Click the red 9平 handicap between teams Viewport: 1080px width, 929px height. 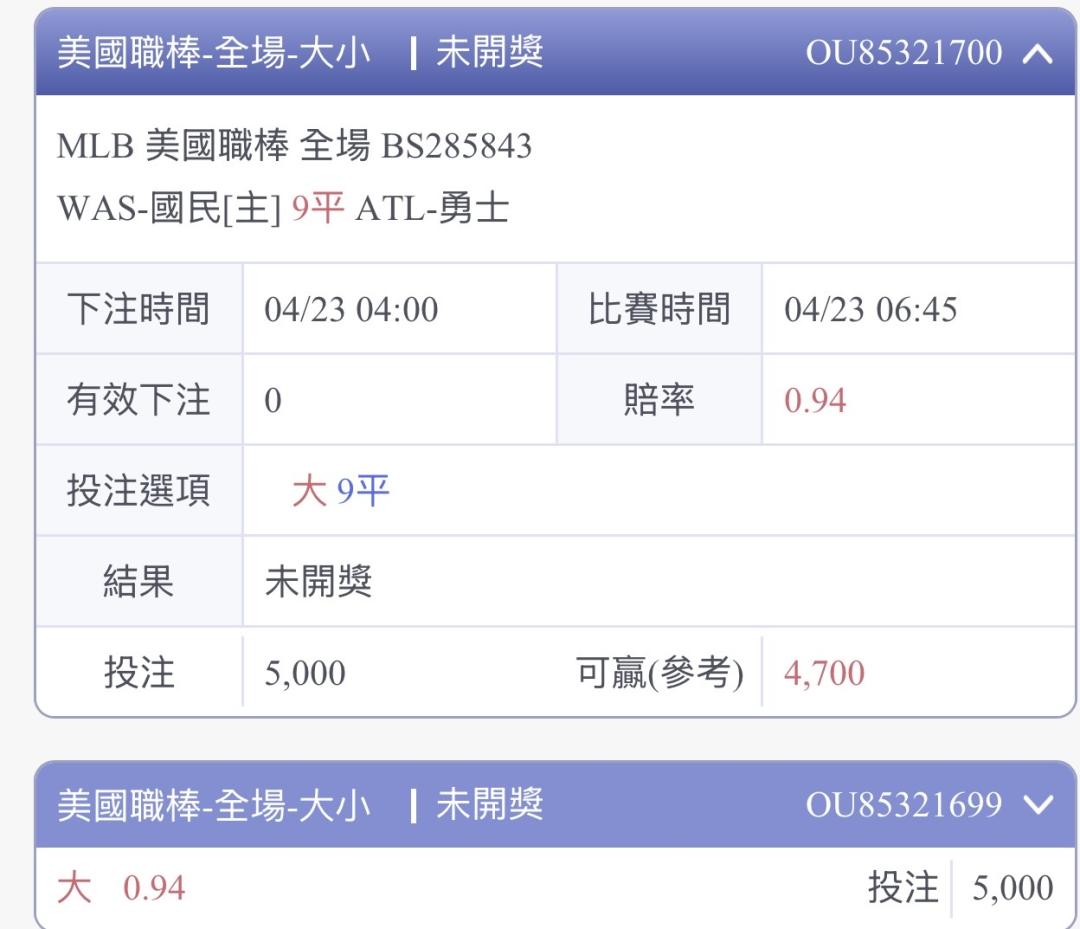[x=318, y=209]
